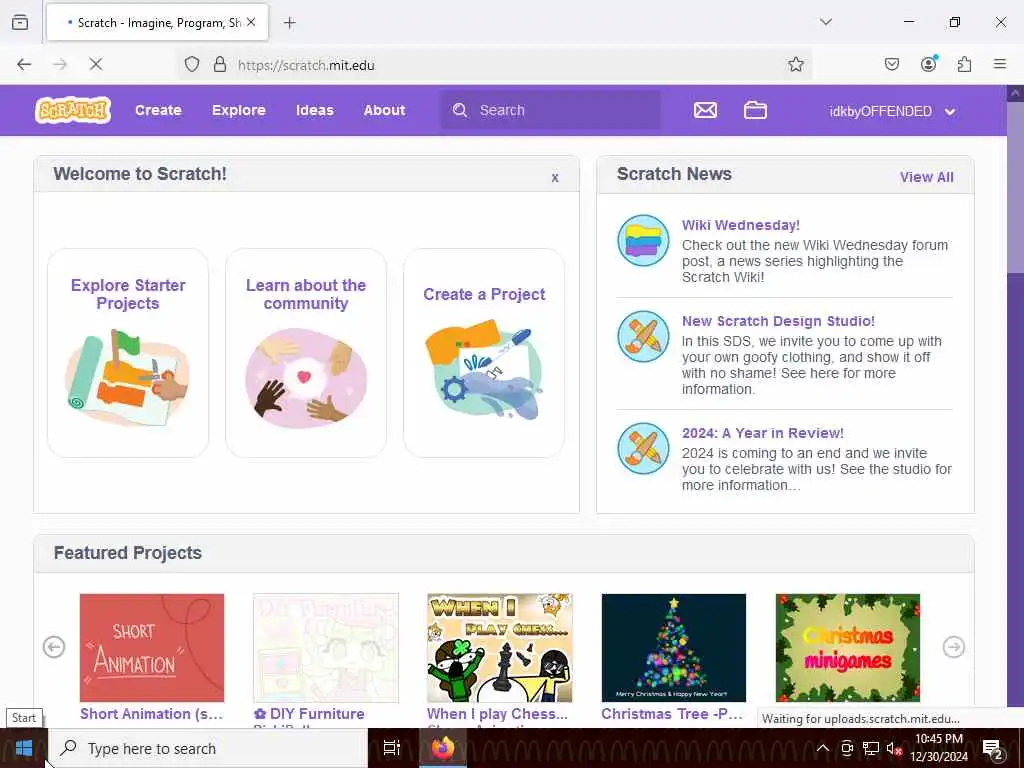Image resolution: width=1024 pixels, height=768 pixels.
Task: Click Windows taskbar search box
Action: coord(208,748)
